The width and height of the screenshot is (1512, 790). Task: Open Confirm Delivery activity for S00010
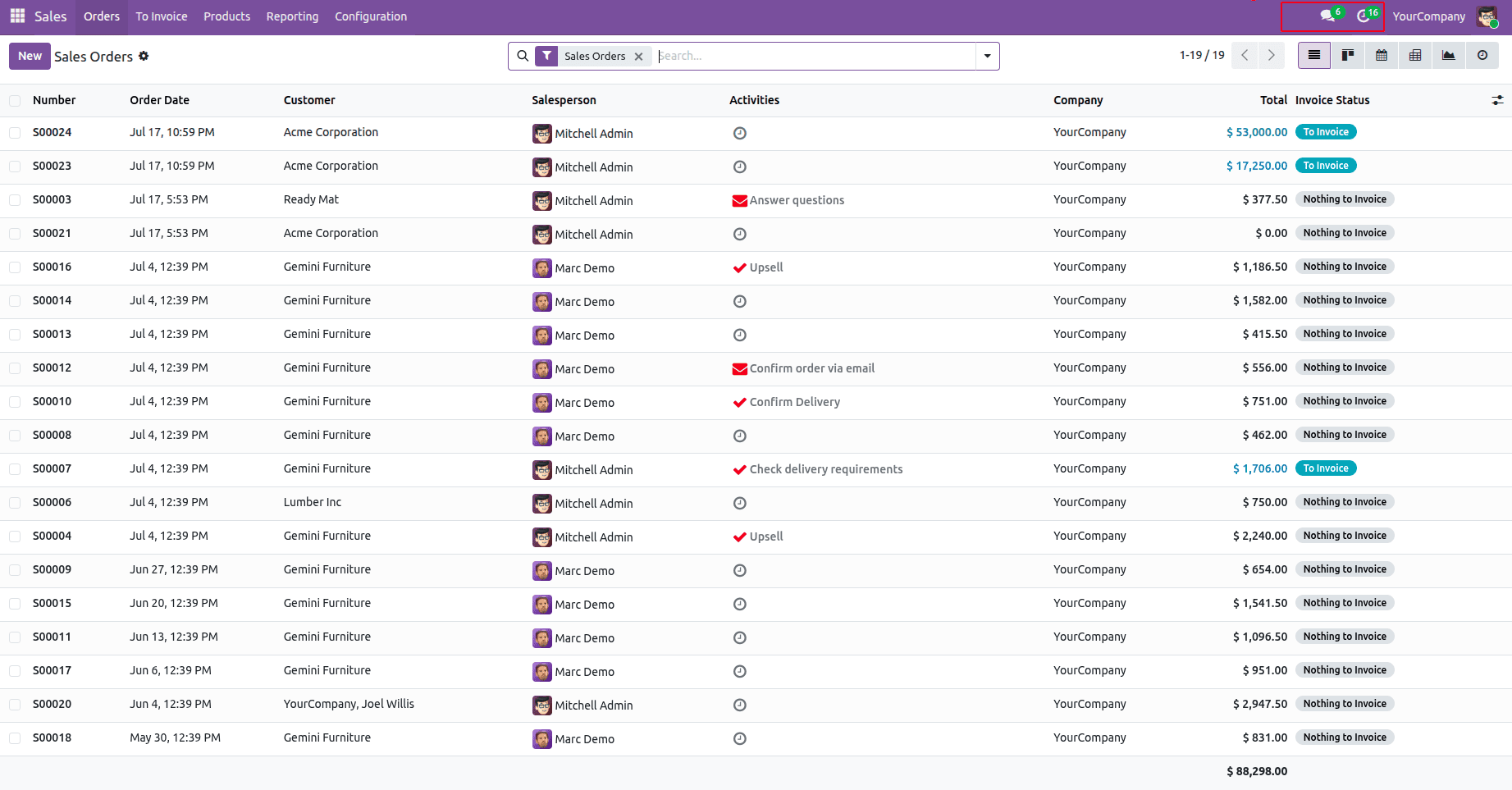[x=786, y=402]
